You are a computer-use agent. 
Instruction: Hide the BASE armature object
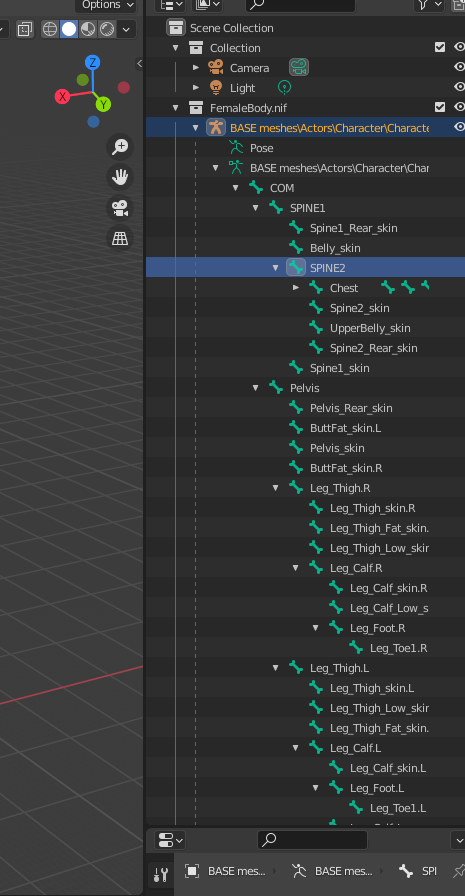[x=459, y=127]
